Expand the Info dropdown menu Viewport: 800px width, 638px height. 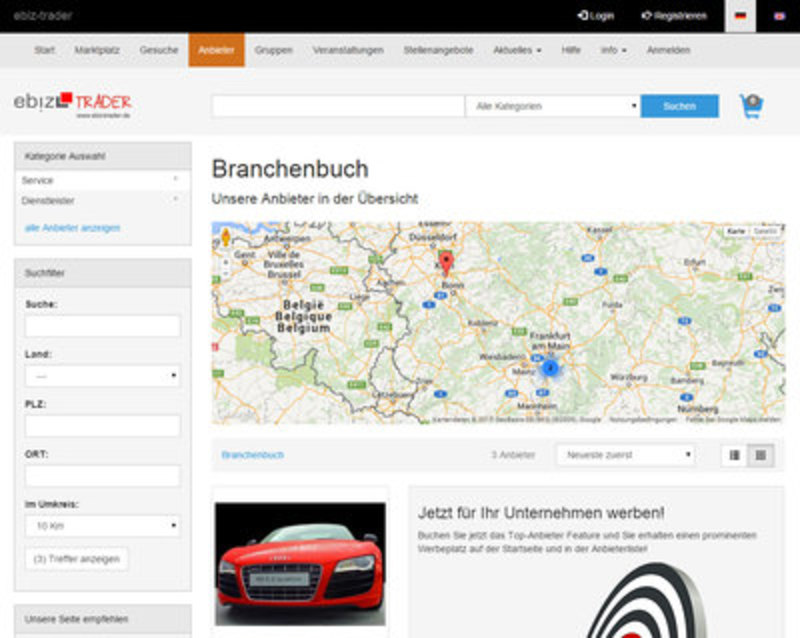(x=614, y=50)
